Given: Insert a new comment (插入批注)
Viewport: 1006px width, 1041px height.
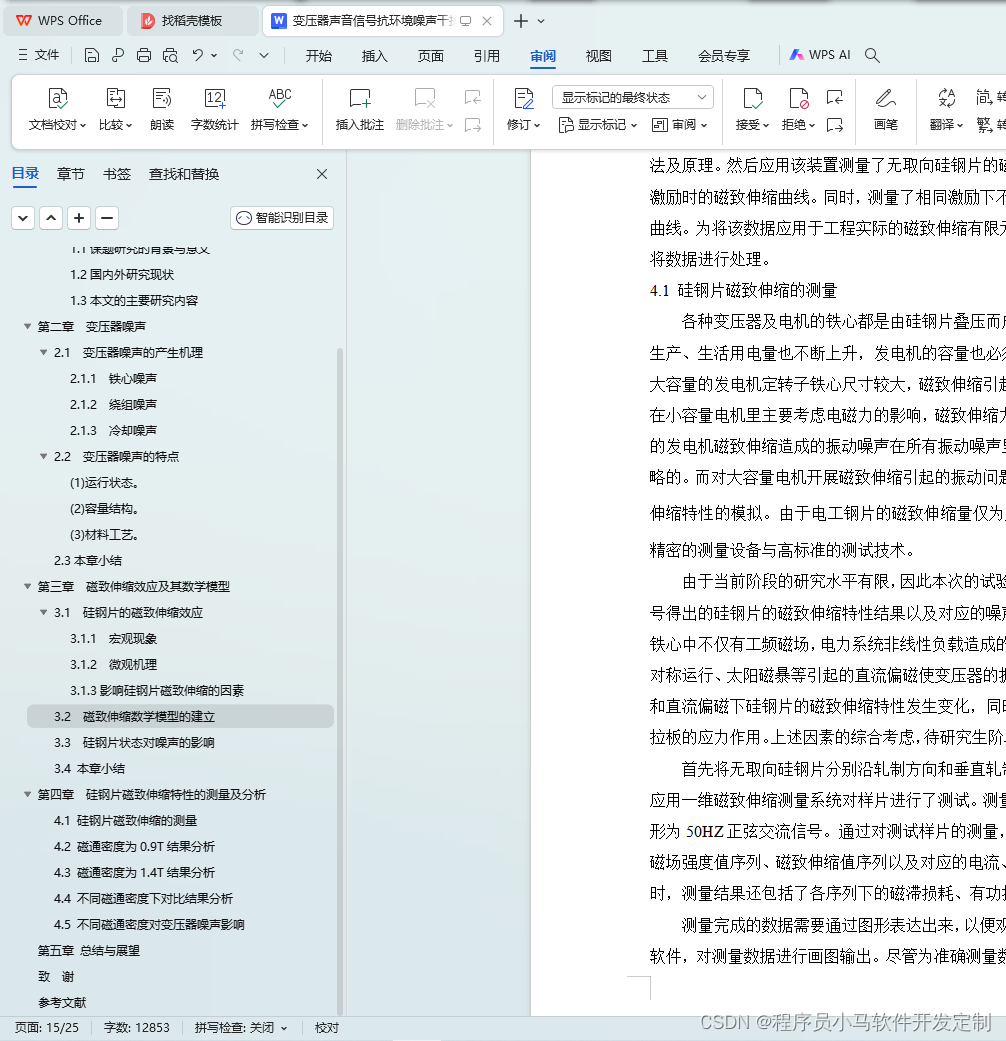Looking at the screenshot, I should click(359, 109).
